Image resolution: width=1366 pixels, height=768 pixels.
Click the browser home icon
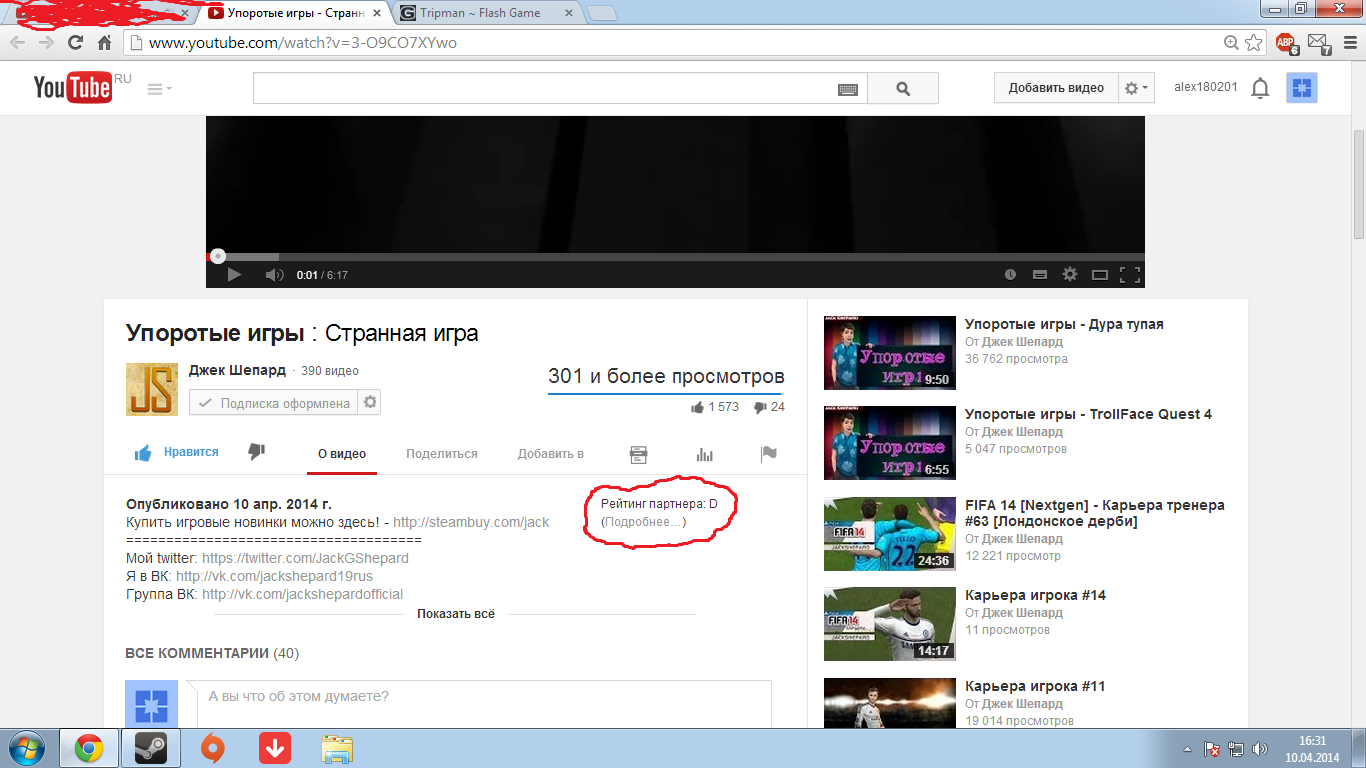pos(104,43)
